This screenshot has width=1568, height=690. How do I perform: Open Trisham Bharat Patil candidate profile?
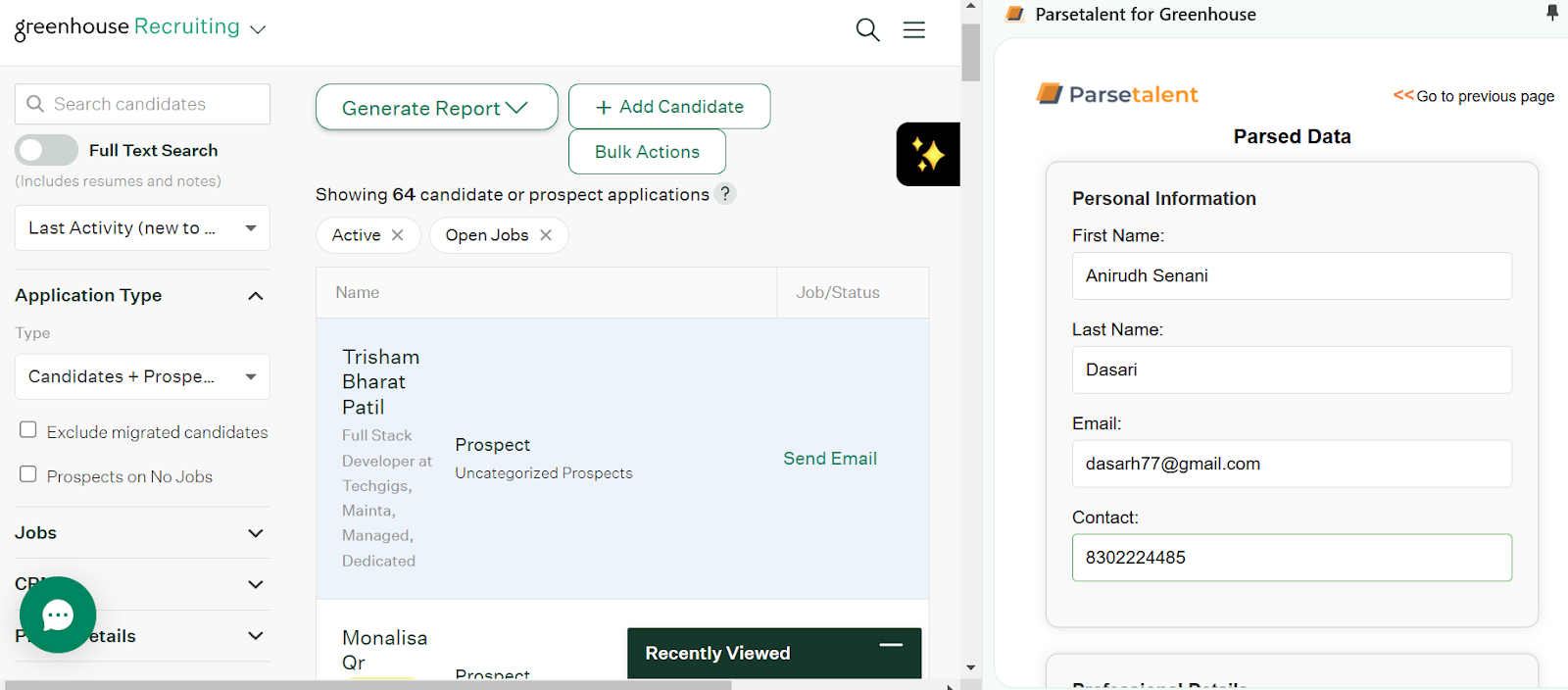pyautogui.click(x=381, y=381)
